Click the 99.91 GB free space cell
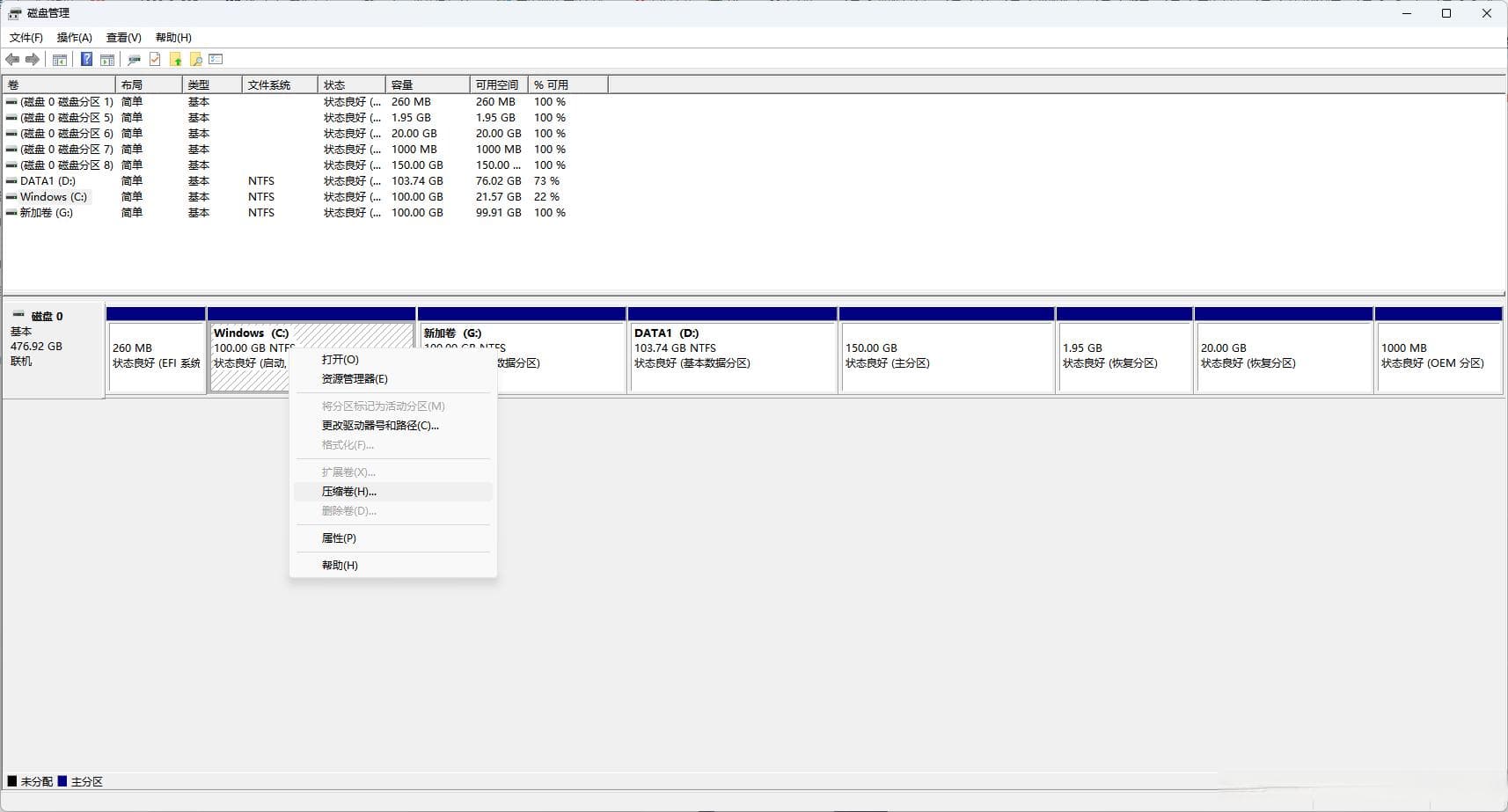1508x812 pixels. click(x=498, y=213)
